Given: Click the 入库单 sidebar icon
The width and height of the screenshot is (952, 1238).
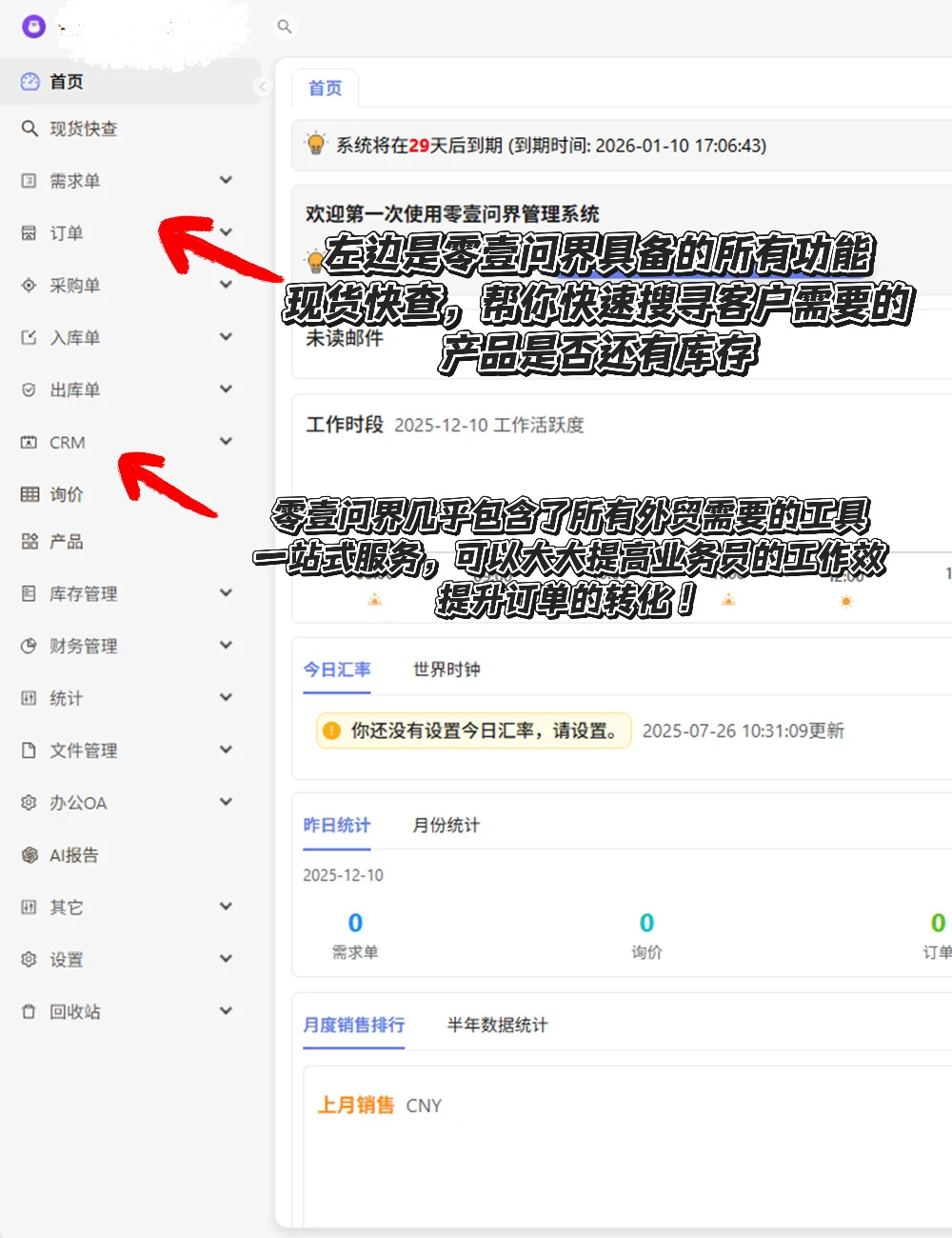Looking at the screenshot, I should click(x=30, y=338).
